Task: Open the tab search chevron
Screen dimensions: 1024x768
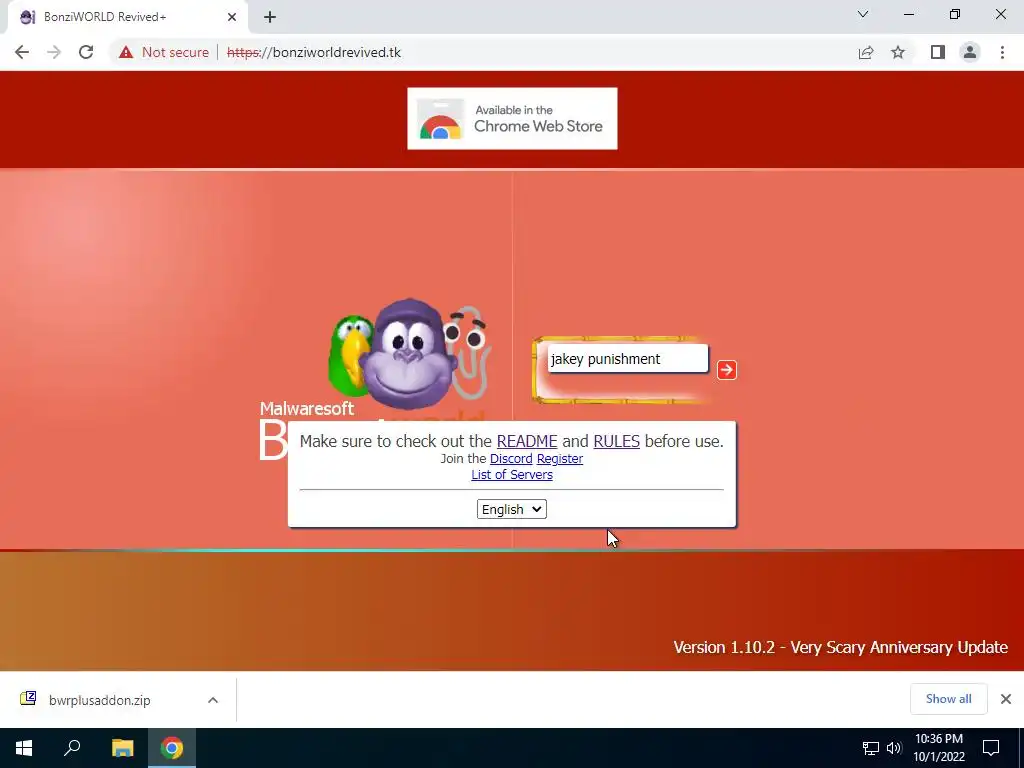Action: click(x=863, y=14)
